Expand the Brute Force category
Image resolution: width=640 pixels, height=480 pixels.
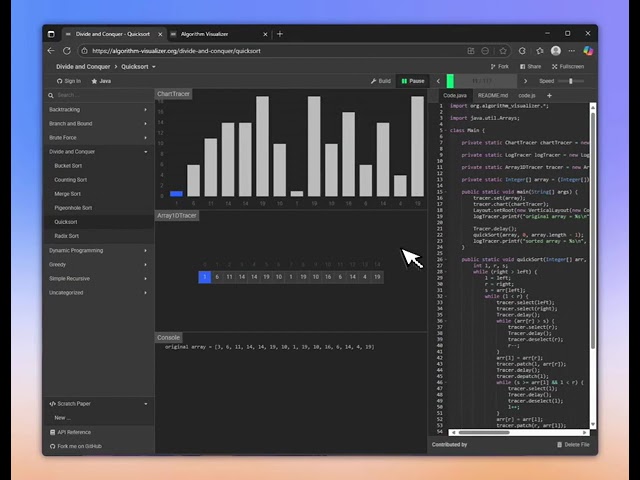[x=98, y=138]
